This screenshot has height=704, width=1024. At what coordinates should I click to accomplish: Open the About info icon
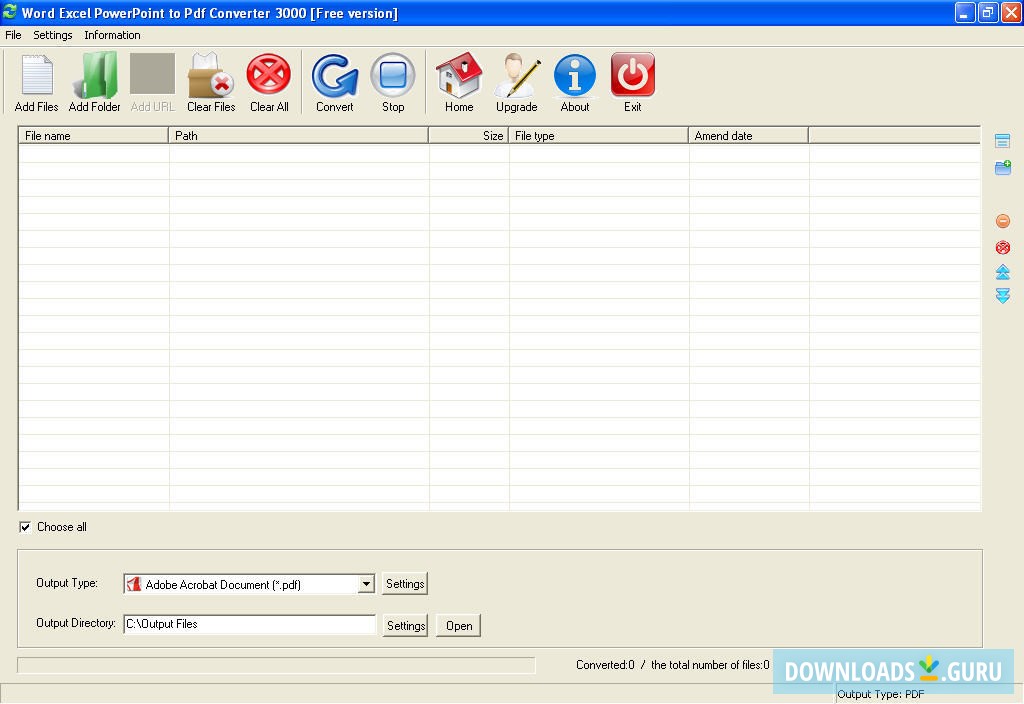point(575,74)
